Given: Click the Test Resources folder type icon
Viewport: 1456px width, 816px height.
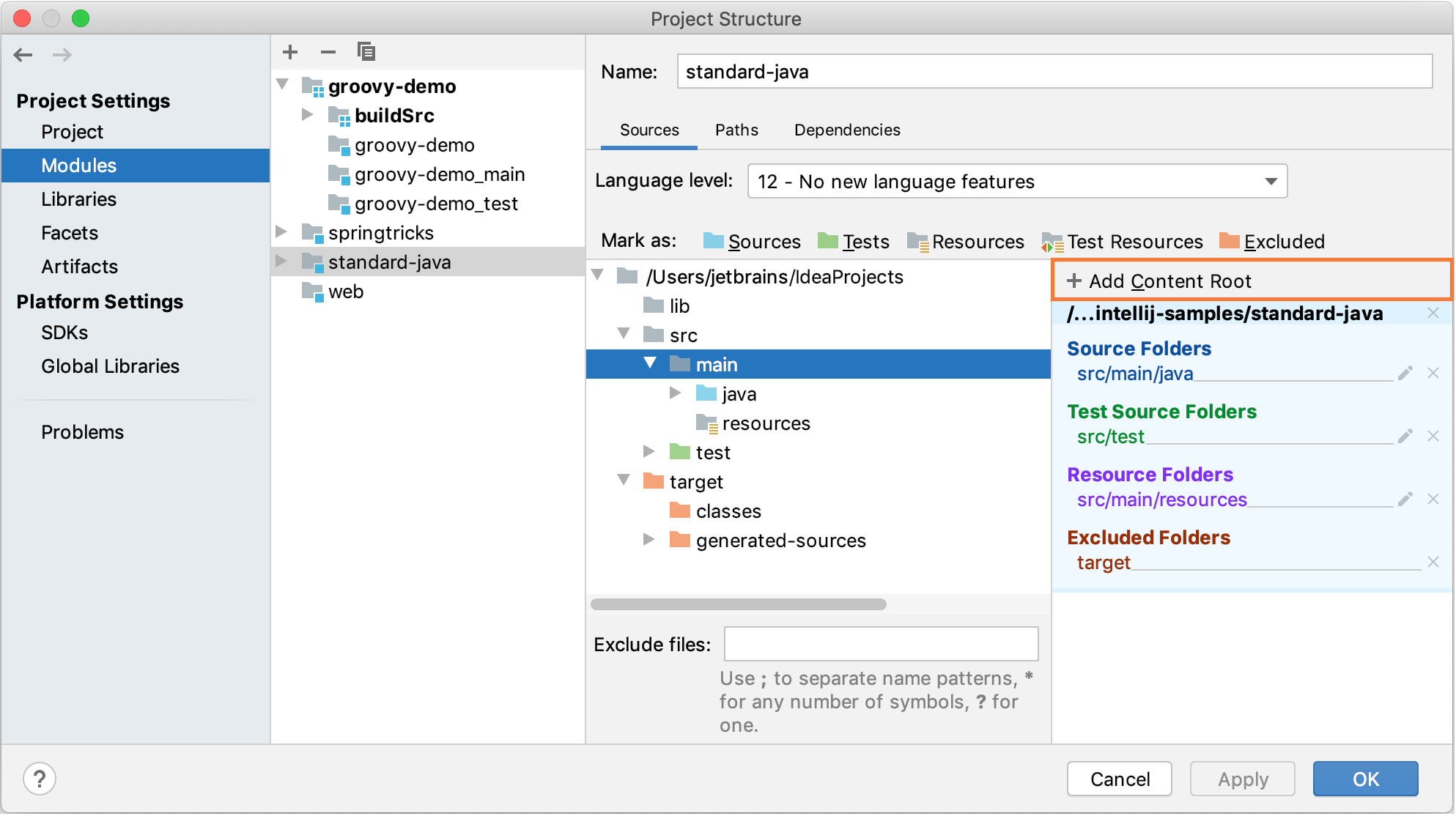Looking at the screenshot, I should (x=1049, y=242).
